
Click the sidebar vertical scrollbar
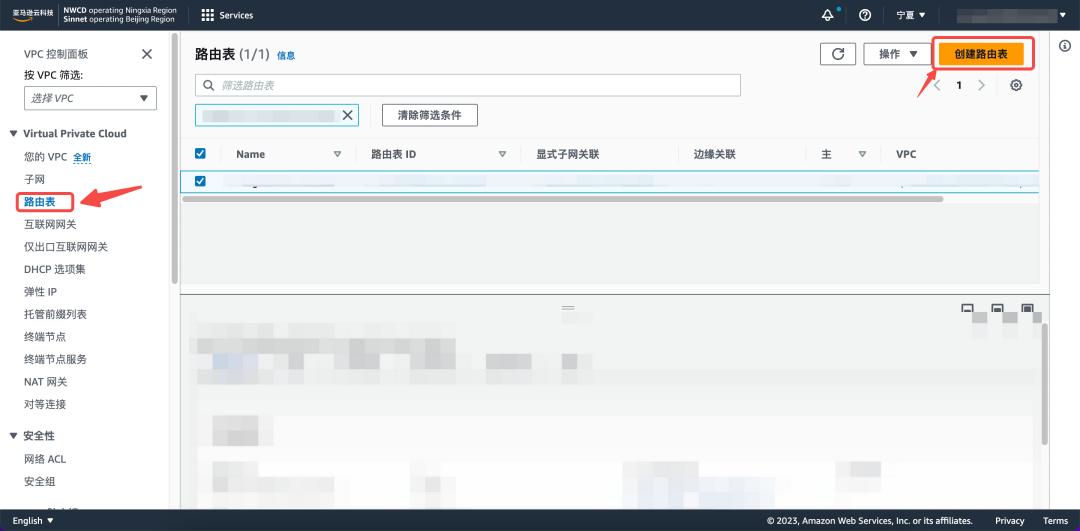coord(174,158)
